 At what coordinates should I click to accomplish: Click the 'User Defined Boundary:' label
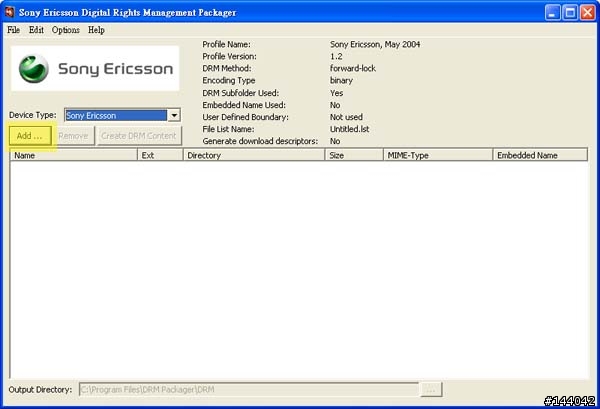245,117
